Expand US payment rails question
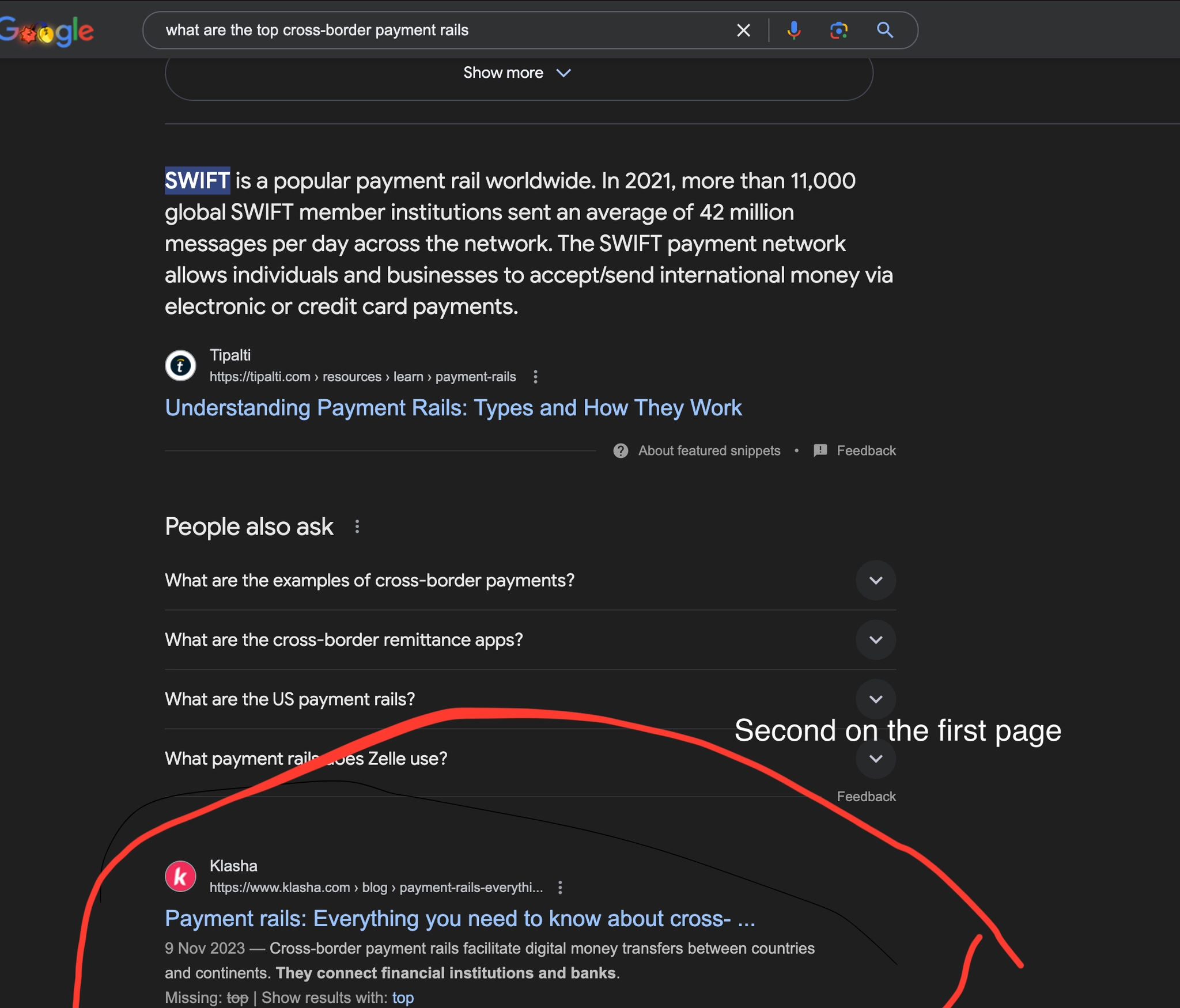 click(875, 699)
